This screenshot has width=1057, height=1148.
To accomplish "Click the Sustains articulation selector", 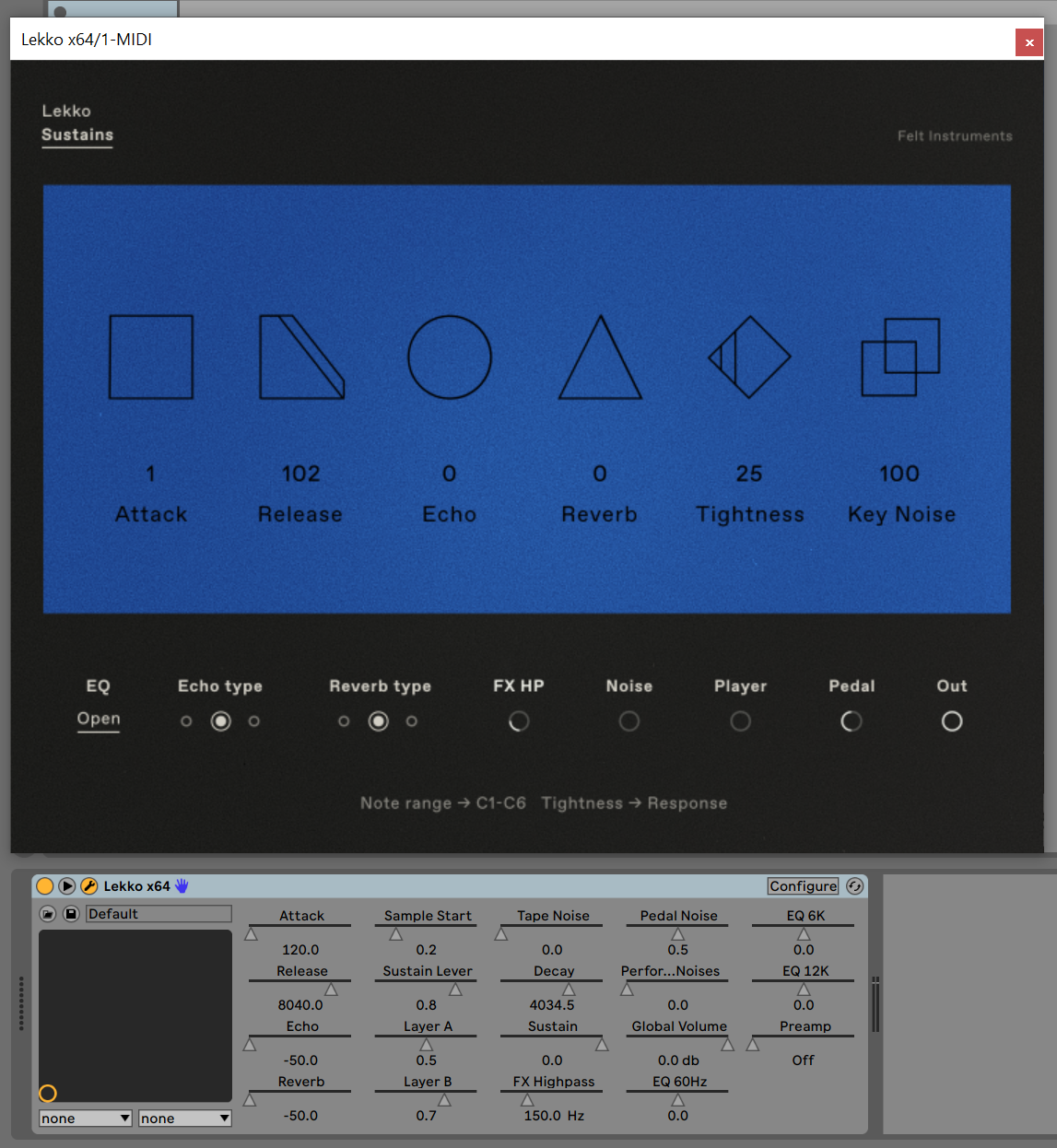I will pyautogui.click(x=77, y=135).
